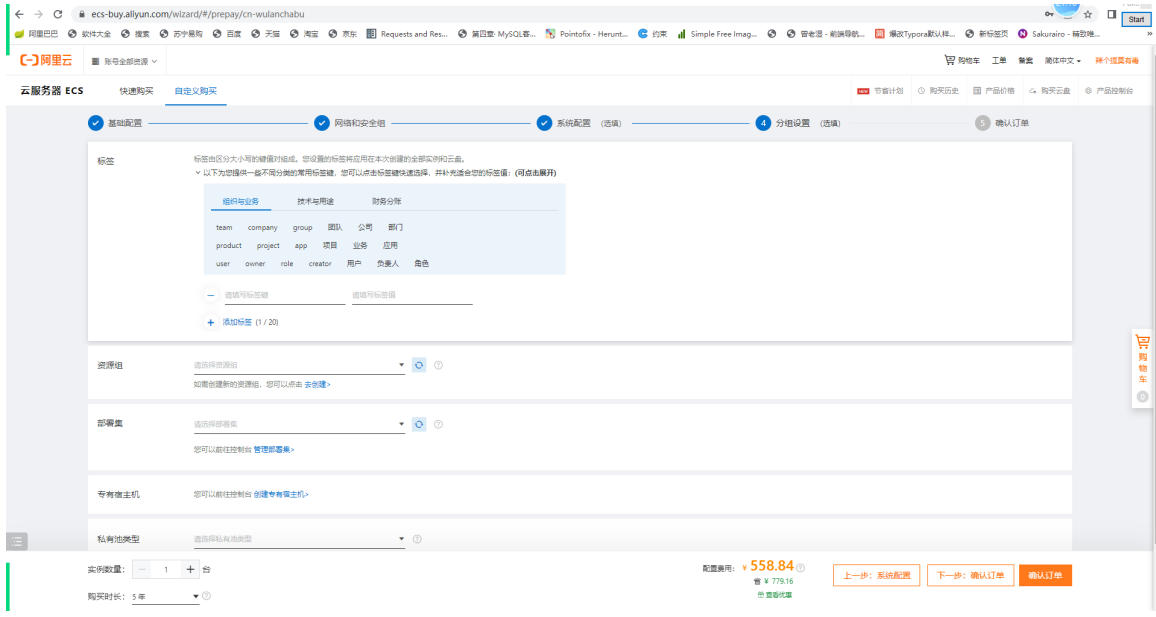Click the 创建专有宿主机 link
This screenshot has height=617, width=1156.
[x=281, y=495]
